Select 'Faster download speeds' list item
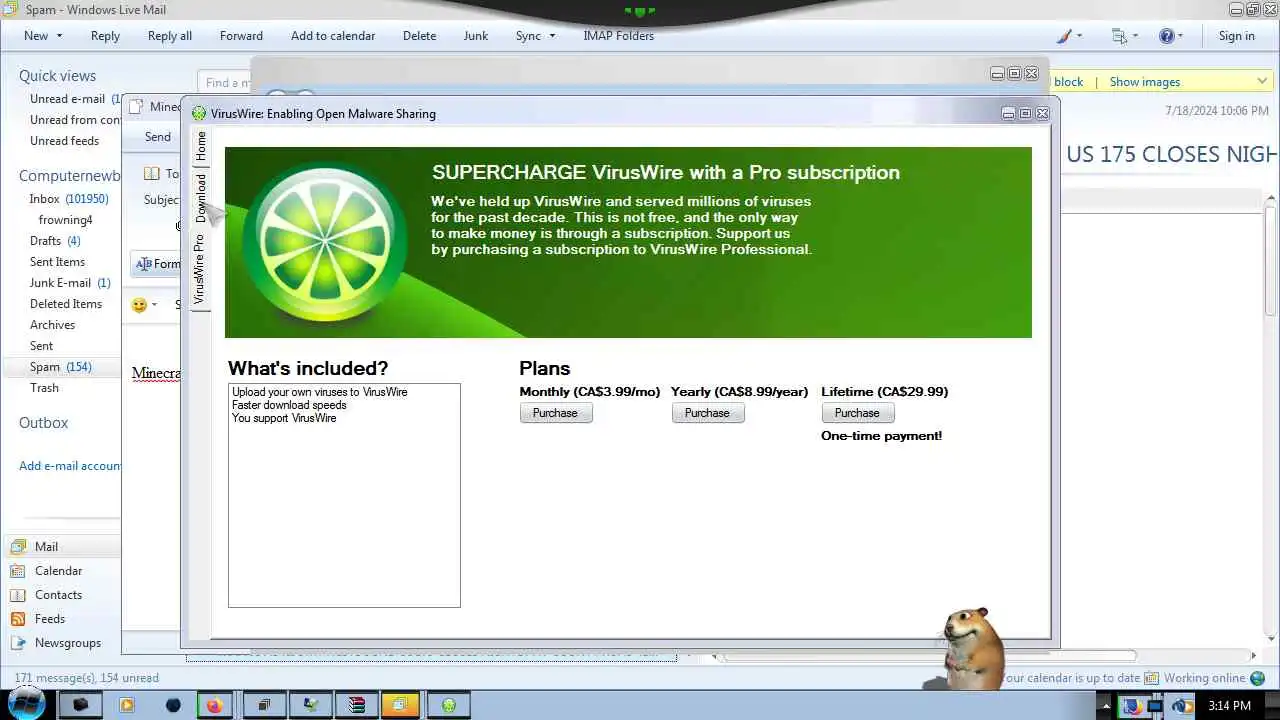 pyautogui.click(x=289, y=405)
